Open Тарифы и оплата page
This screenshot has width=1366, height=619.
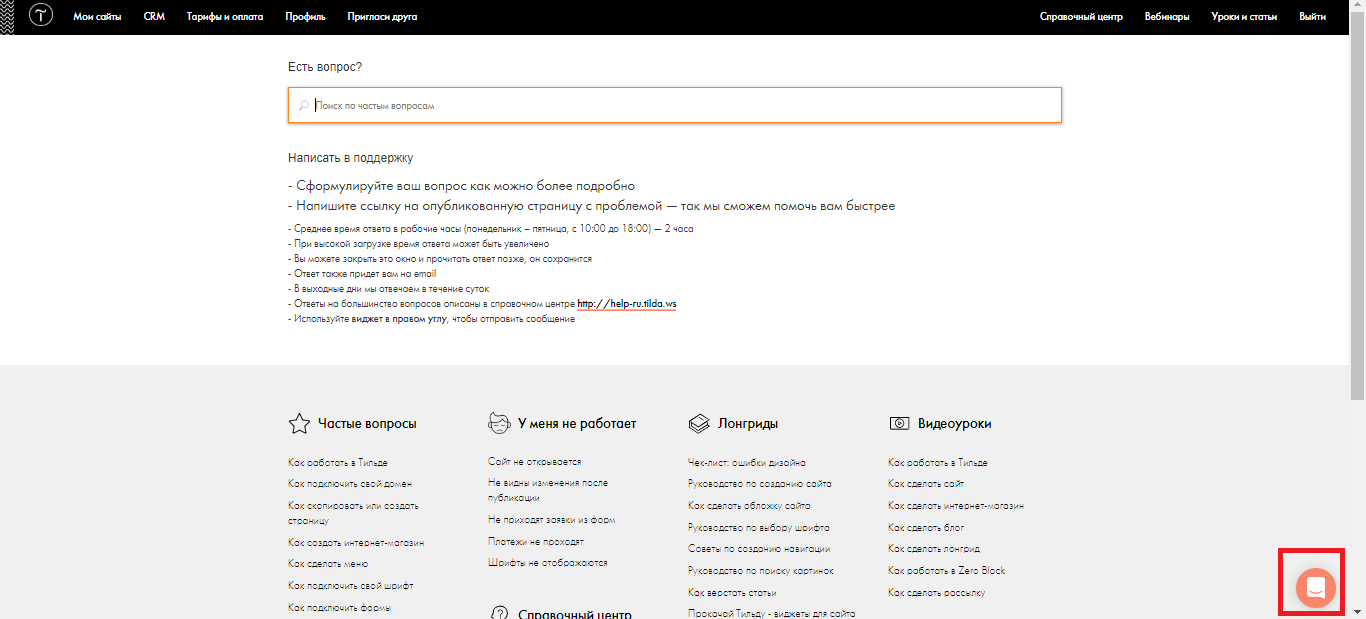coord(224,17)
